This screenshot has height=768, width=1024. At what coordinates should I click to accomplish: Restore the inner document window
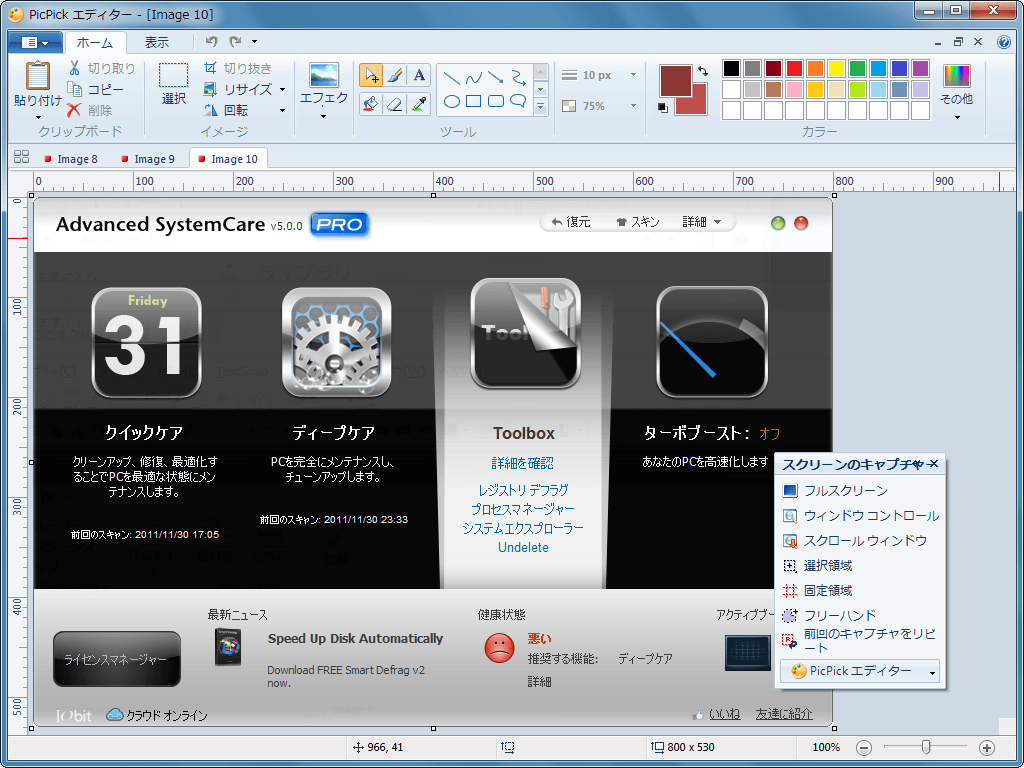coord(958,42)
